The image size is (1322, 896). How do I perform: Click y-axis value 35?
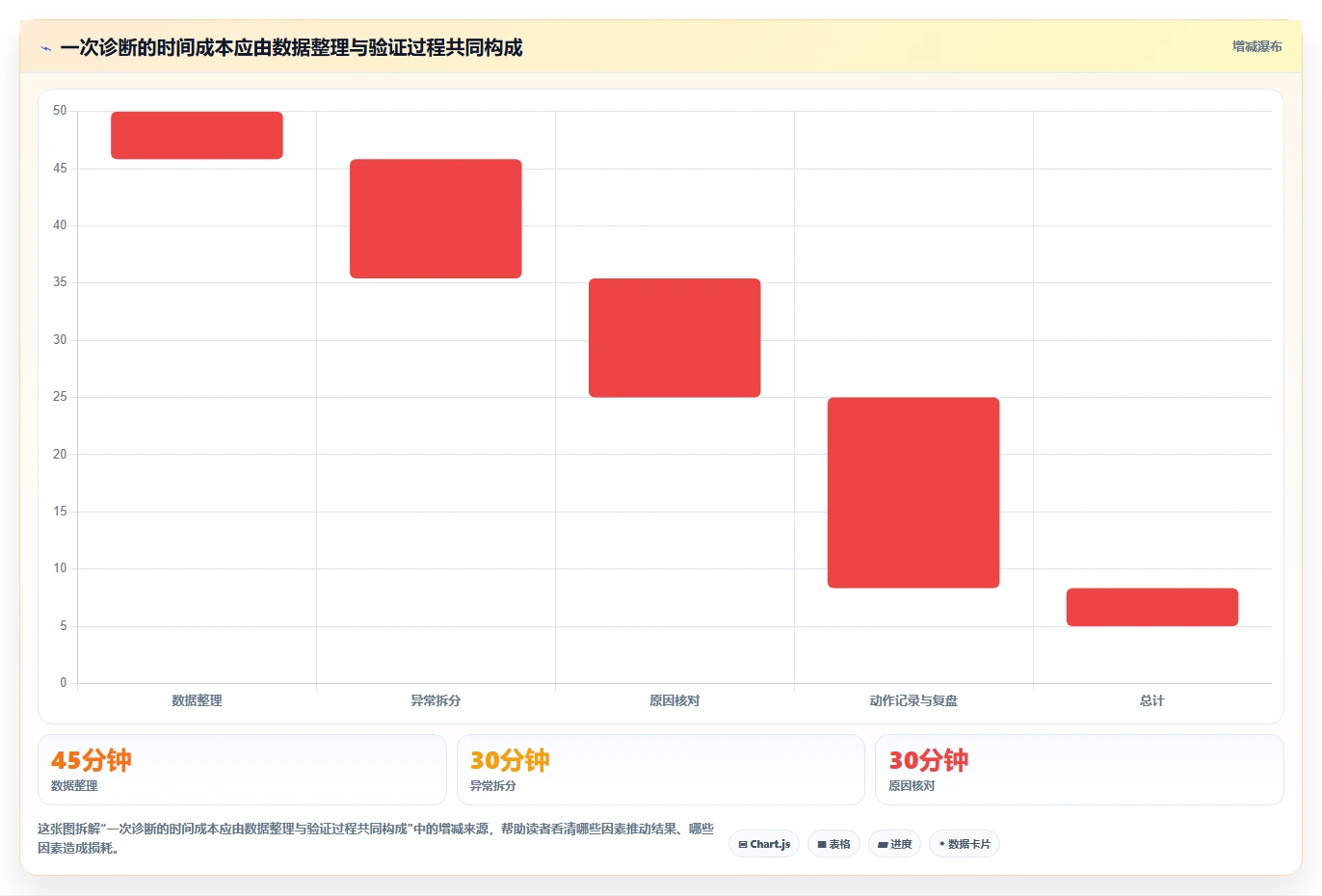click(x=60, y=282)
